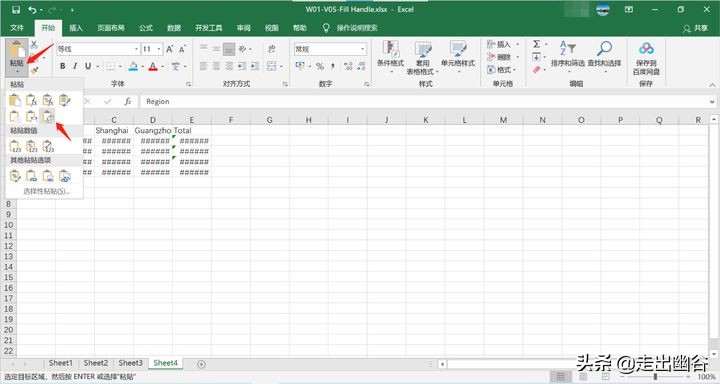Open the Page Layout ribbon tab
This screenshot has width=720, height=384.
pos(111,28)
